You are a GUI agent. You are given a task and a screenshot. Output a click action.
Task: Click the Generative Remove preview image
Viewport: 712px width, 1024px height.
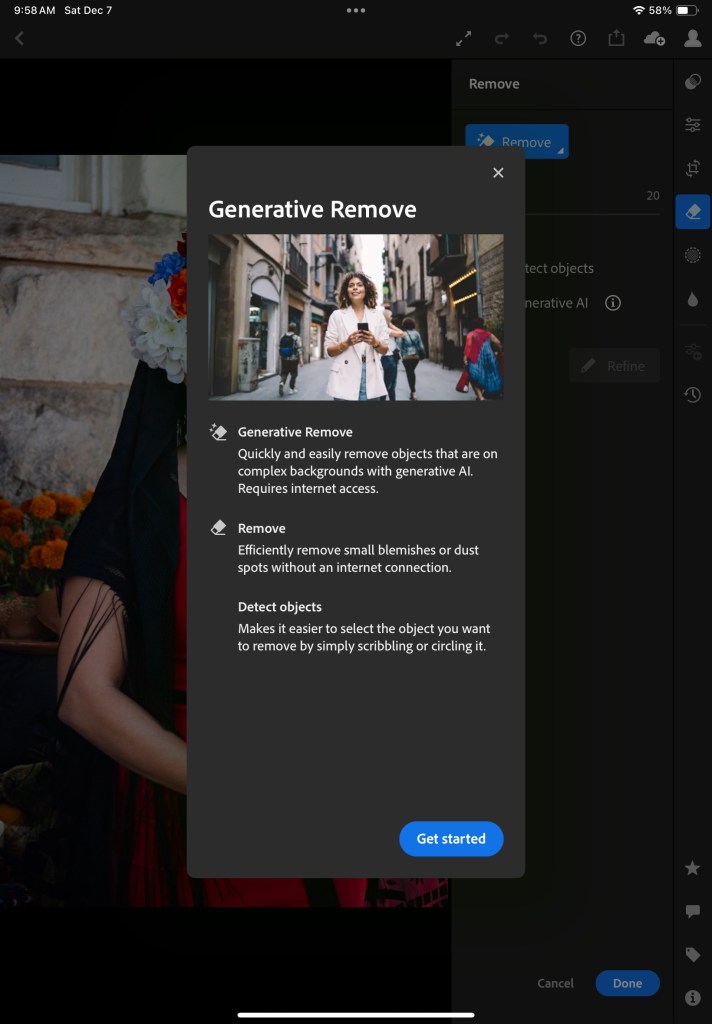coord(355,317)
